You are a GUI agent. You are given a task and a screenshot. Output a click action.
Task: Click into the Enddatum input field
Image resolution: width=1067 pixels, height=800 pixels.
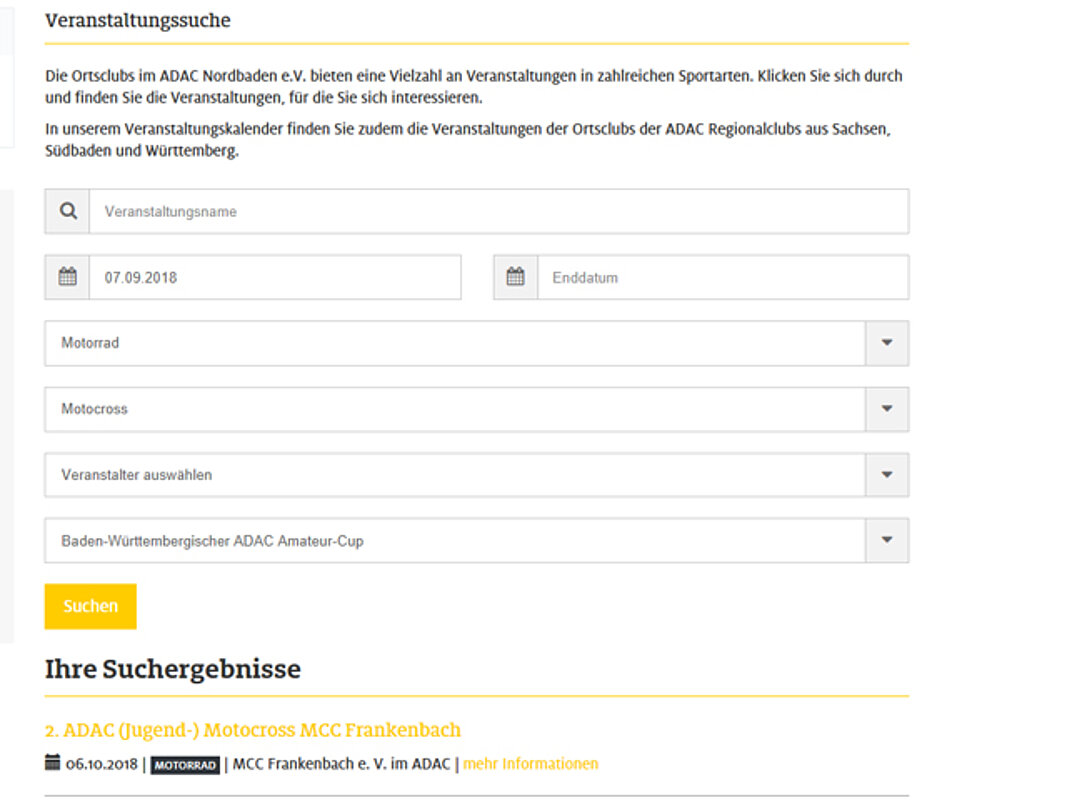[x=722, y=278]
